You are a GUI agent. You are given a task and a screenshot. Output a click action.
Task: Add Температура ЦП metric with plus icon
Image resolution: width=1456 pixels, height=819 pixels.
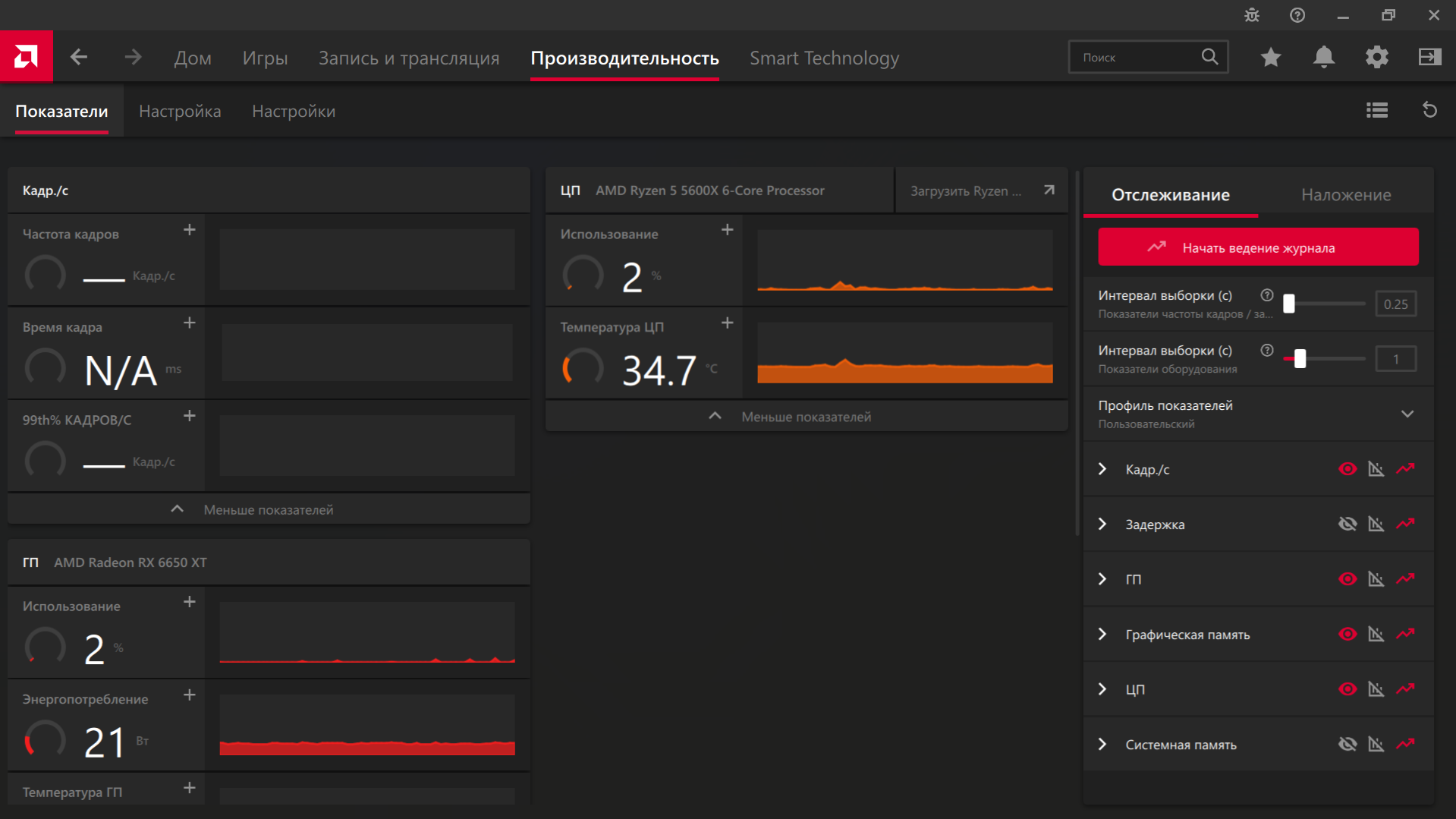coord(727,323)
